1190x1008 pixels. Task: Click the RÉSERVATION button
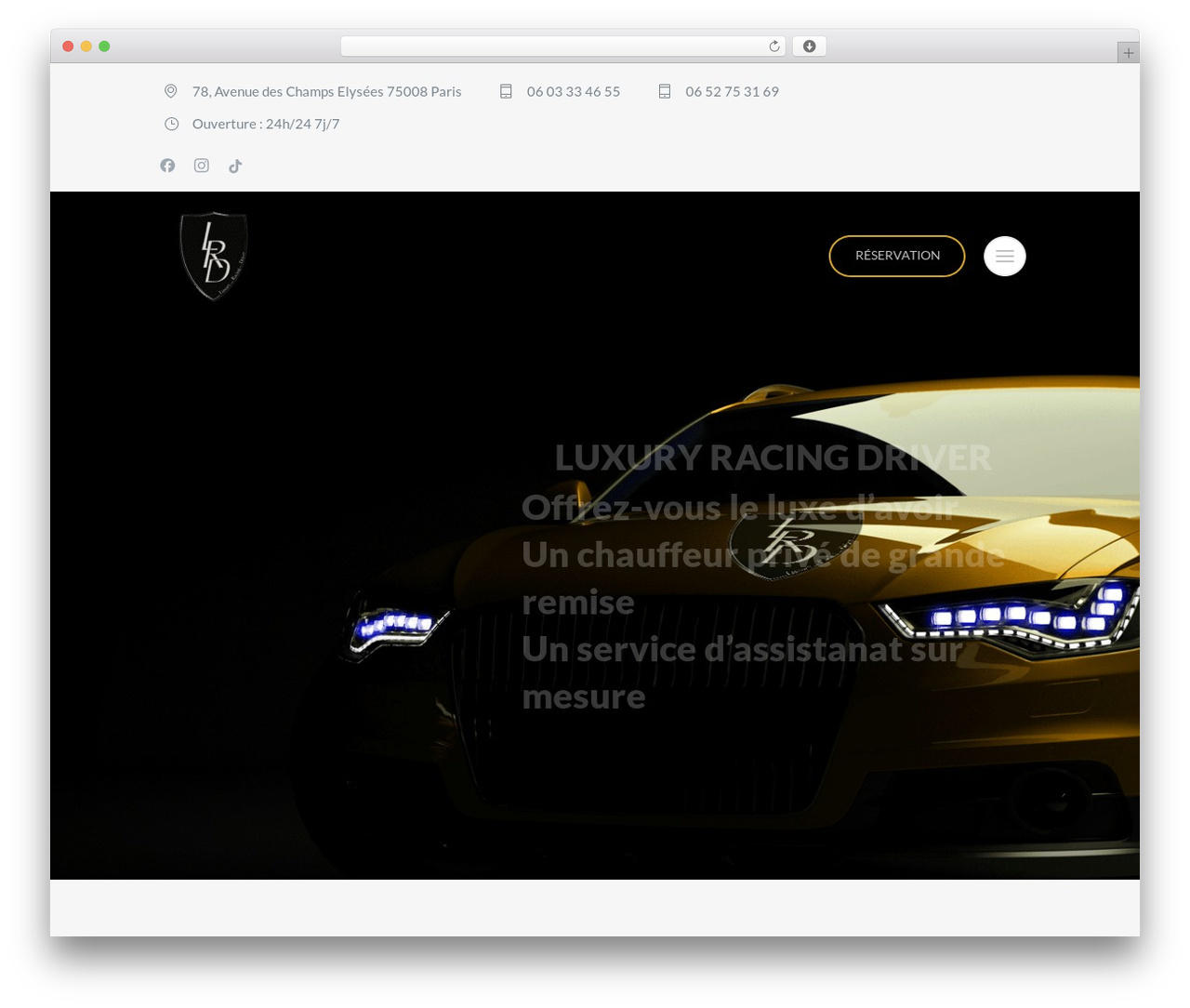coord(897,256)
